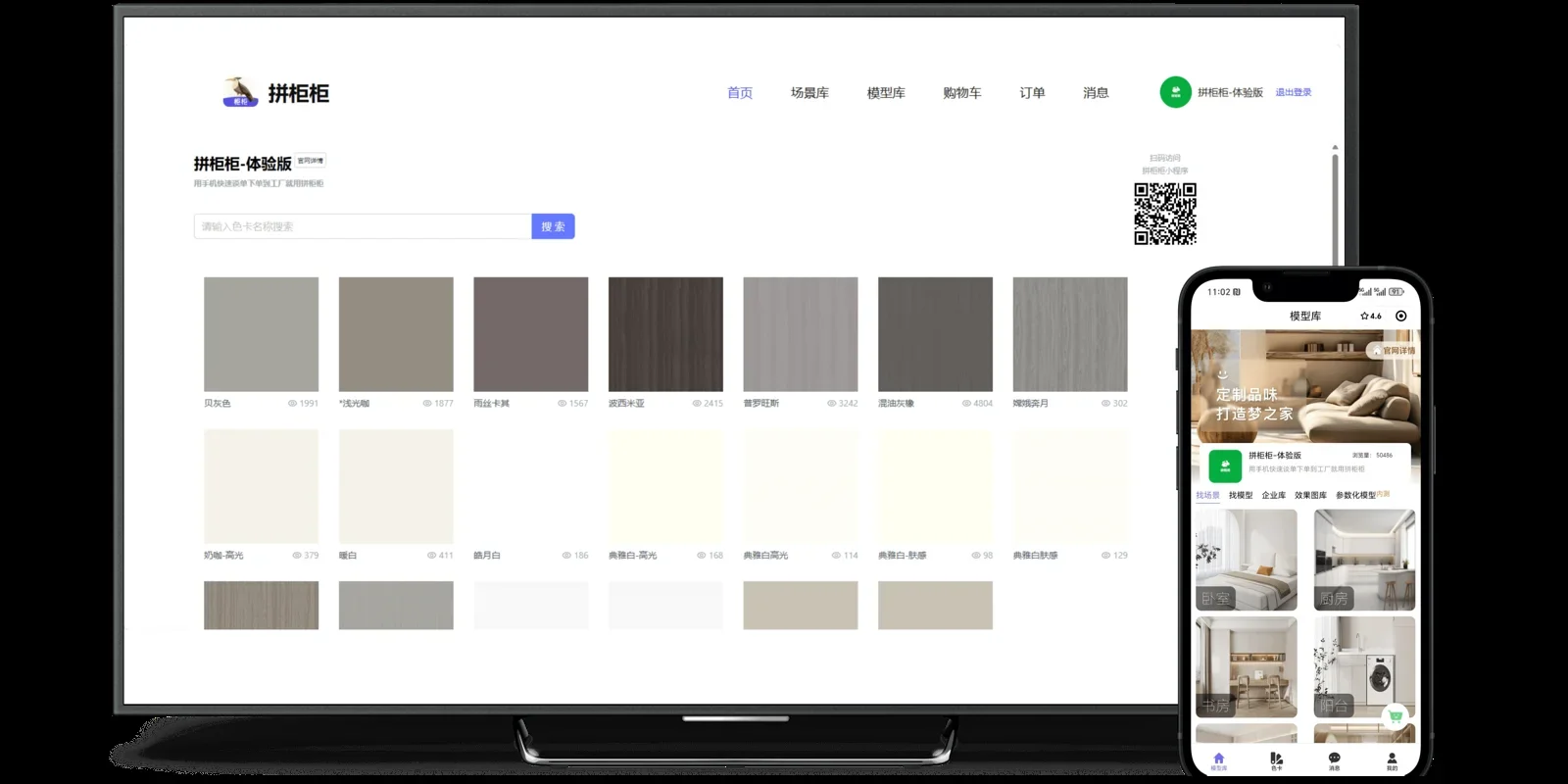The height and width of the screenshot is (784, 1568).
Task: Click the blue 搜索 button
Action: click(553, 226)
